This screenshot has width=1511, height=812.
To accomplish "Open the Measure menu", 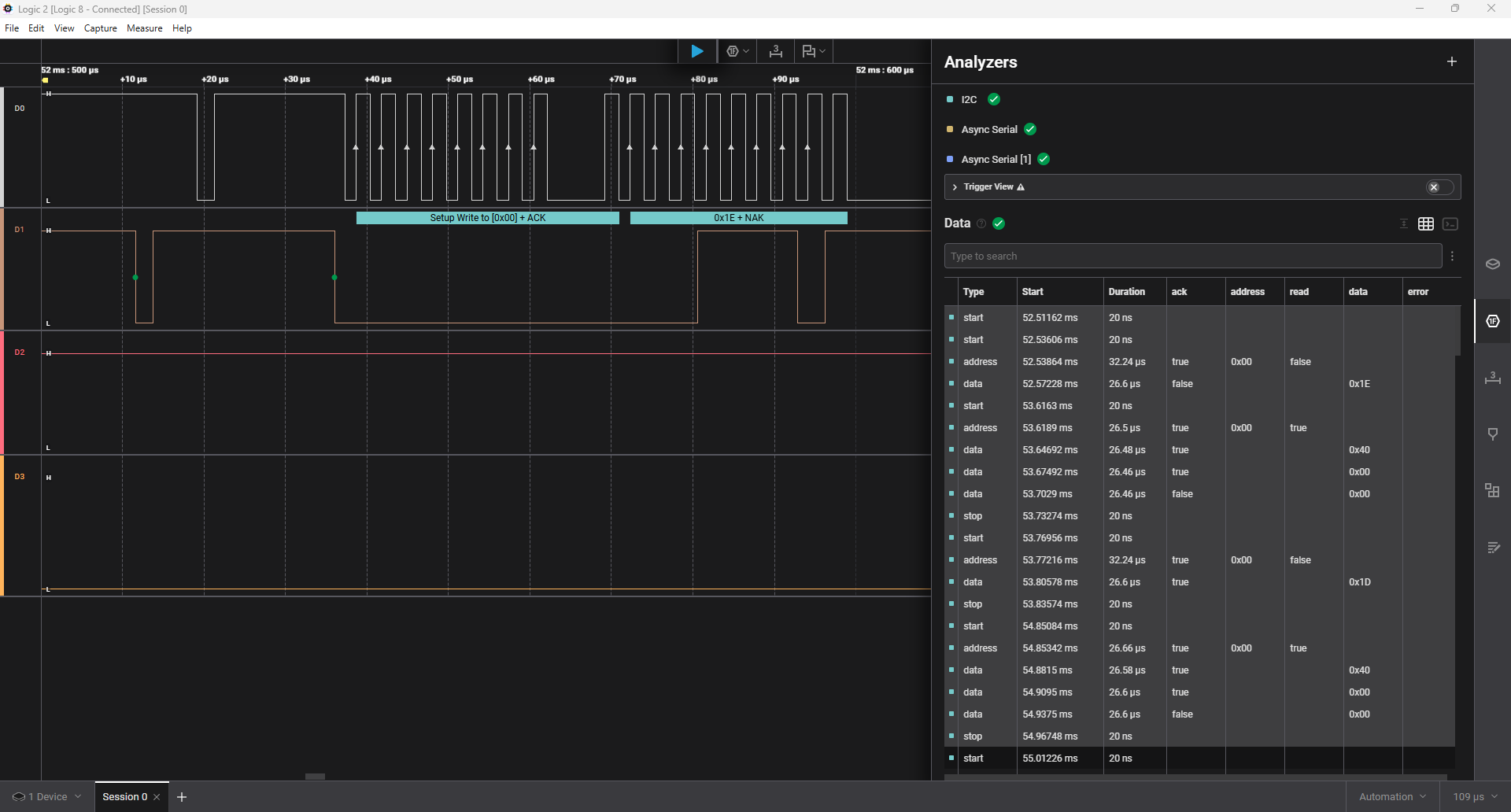I will [x=145, y=28].
